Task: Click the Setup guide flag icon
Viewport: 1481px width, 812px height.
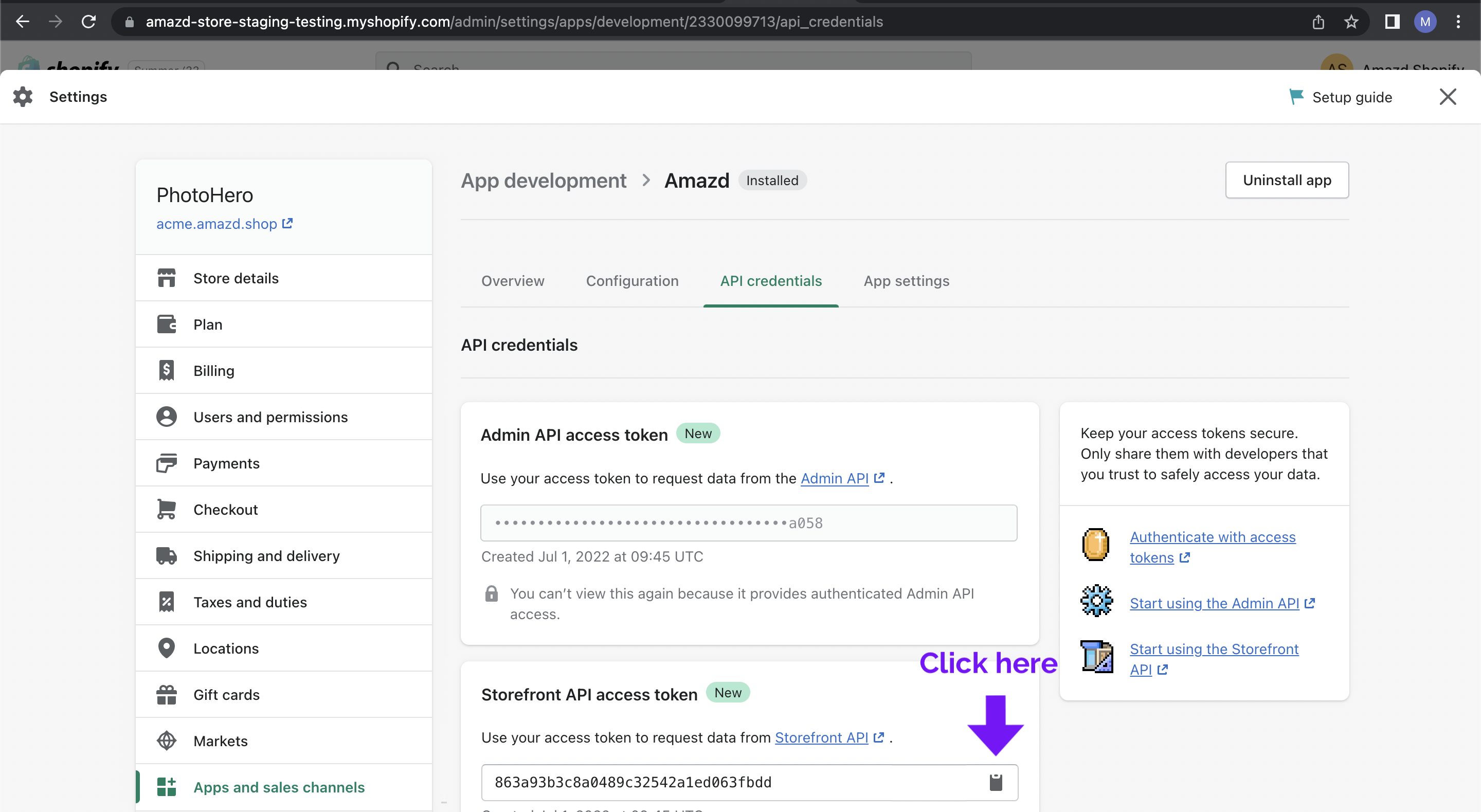Action: tap(1296, 97)
